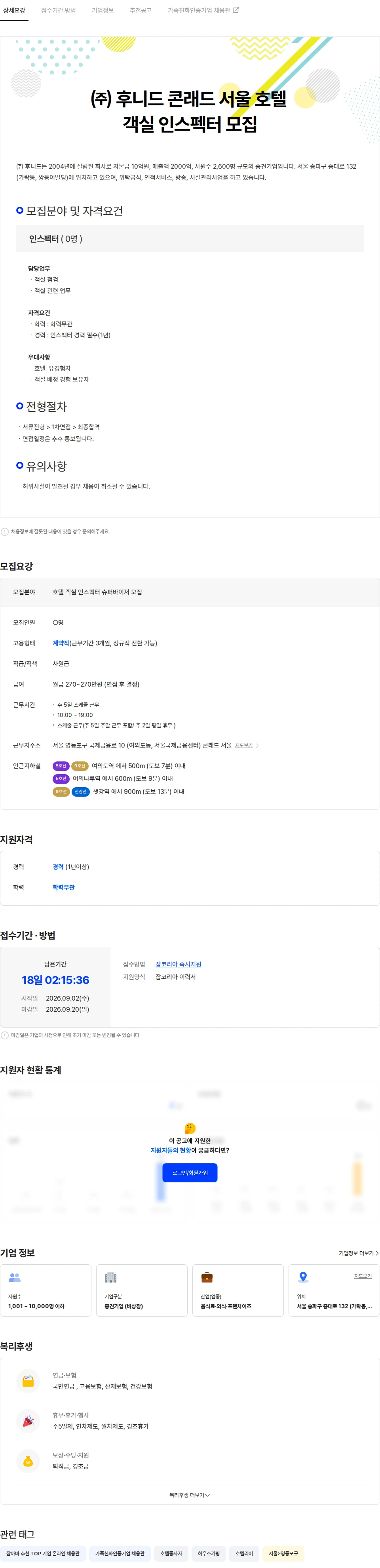The height and width of the screenshot is (1568, 380).
Task: Click thinking face emoji above applicant stats prompt
Action: pyautogui.click(x=190, y=1128)
